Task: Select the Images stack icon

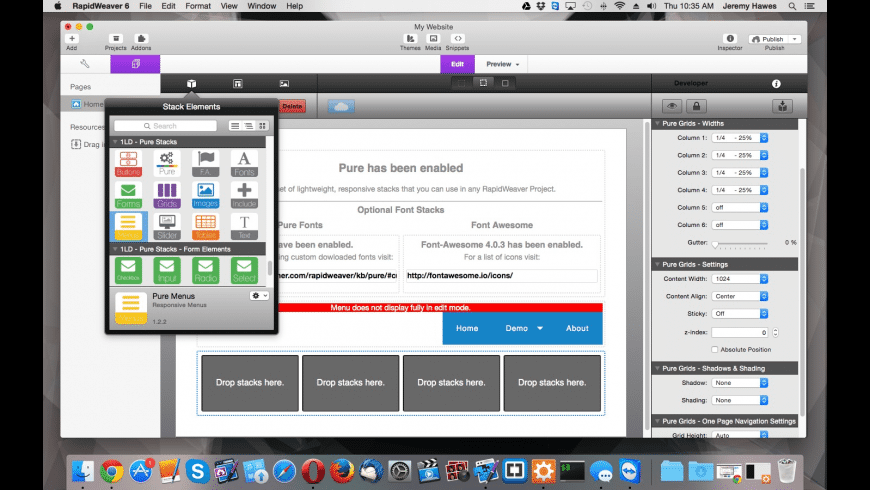Action: tap(205, 195)
